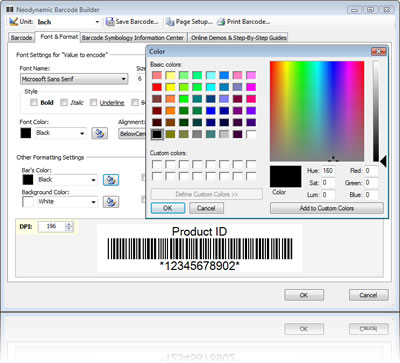Image resolution: width=400 pixels, height=363 pixels.
Task: Click Cancel in the Color dialog
Action: (x=206, y=208)
